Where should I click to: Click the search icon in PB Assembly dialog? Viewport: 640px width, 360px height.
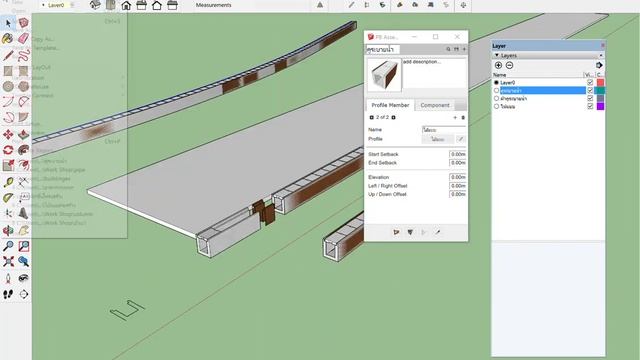click(x=448, y=49)
